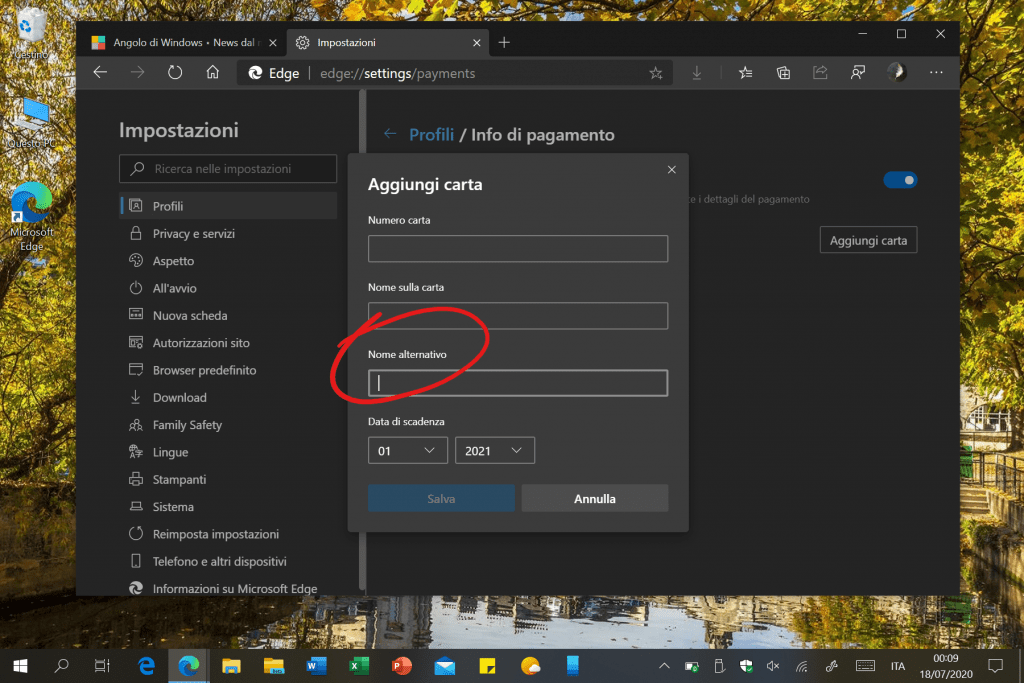Click the browser refresh icon

click(175, 72)
